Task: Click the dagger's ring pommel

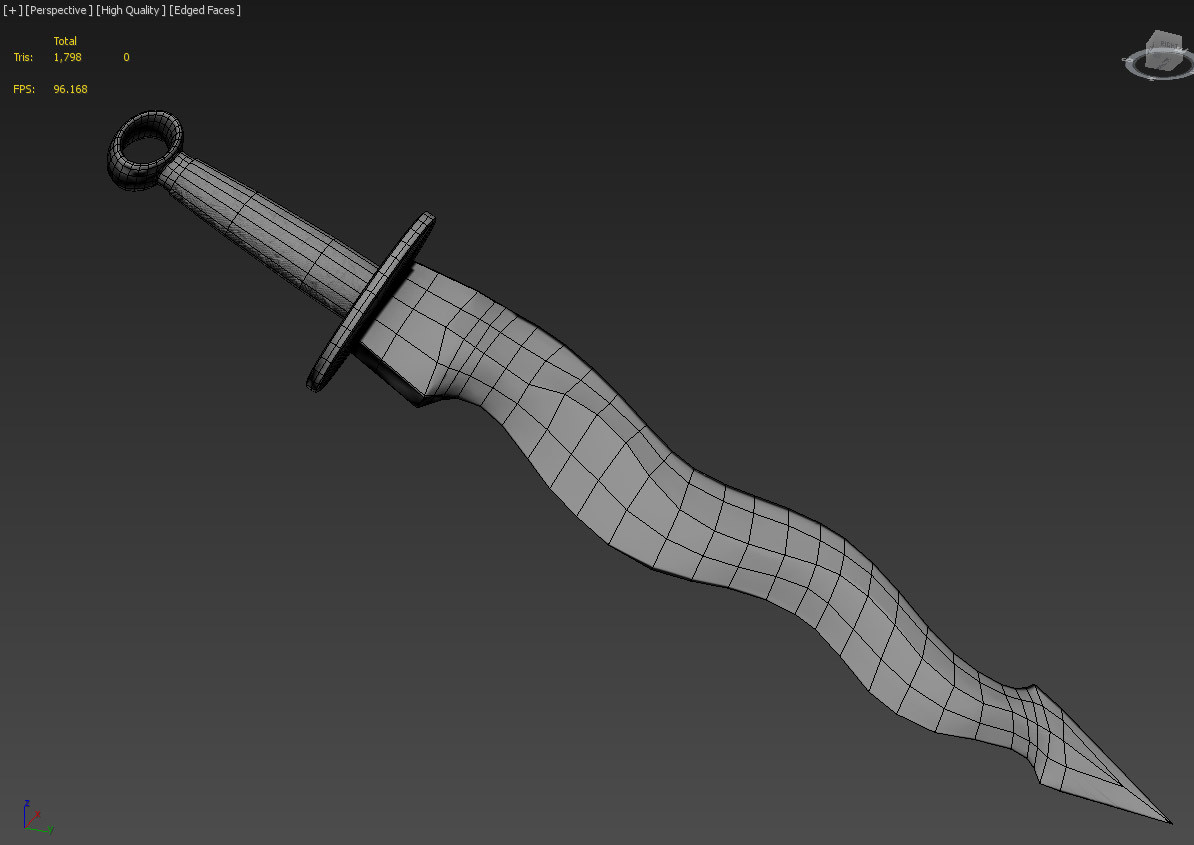Action: point(145,150)
